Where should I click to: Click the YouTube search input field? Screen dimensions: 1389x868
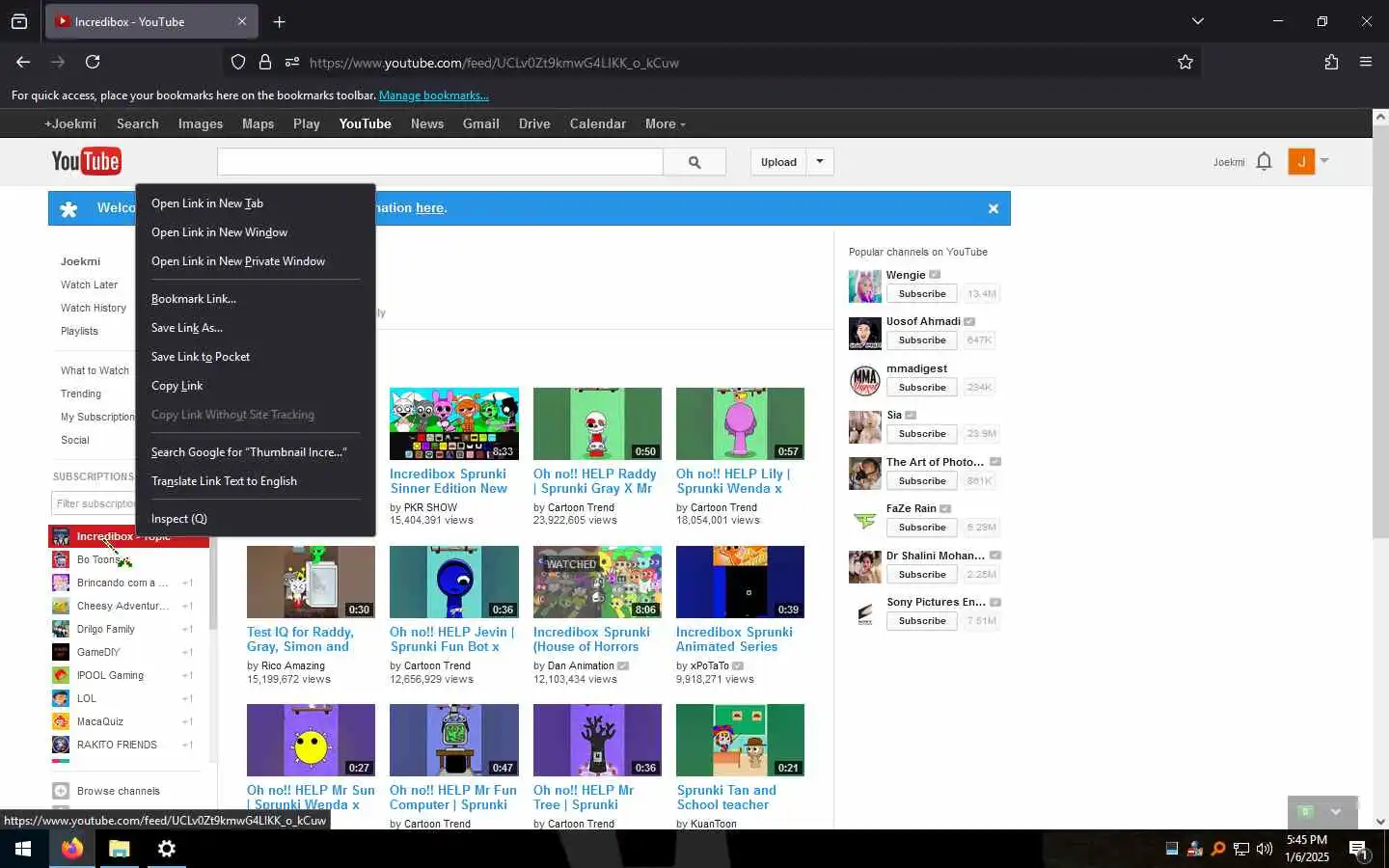pos(440,162)
